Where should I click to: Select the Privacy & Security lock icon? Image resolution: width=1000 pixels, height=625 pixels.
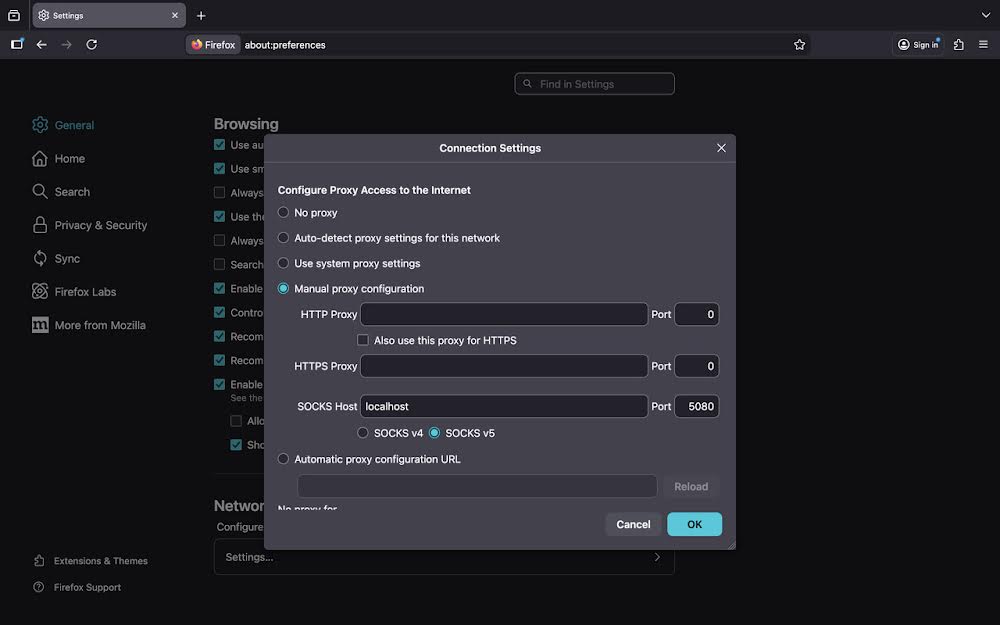point(41,225)
